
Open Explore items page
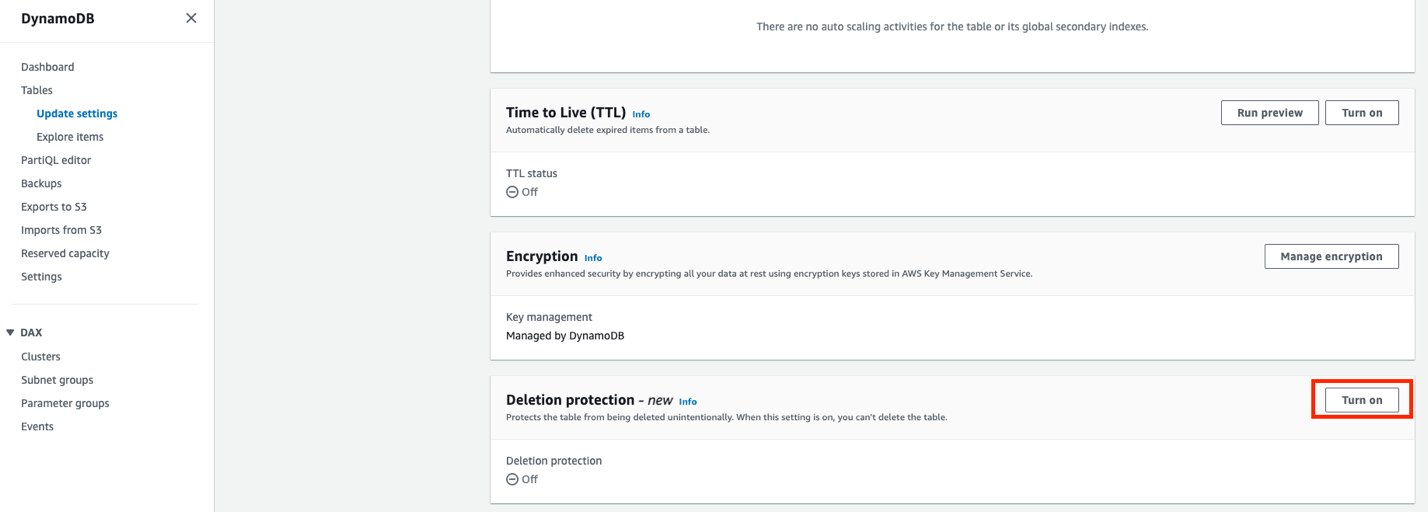[x=70, y=137]
